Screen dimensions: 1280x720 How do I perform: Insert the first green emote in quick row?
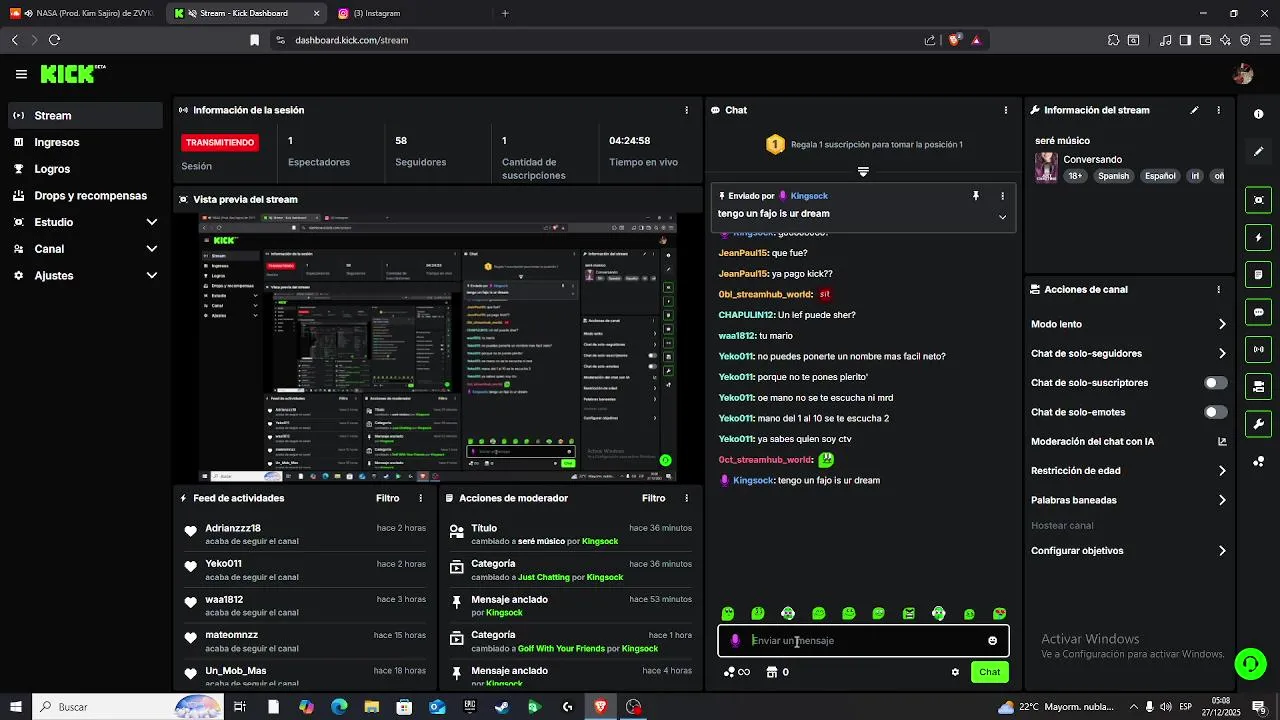click(728, 614)
